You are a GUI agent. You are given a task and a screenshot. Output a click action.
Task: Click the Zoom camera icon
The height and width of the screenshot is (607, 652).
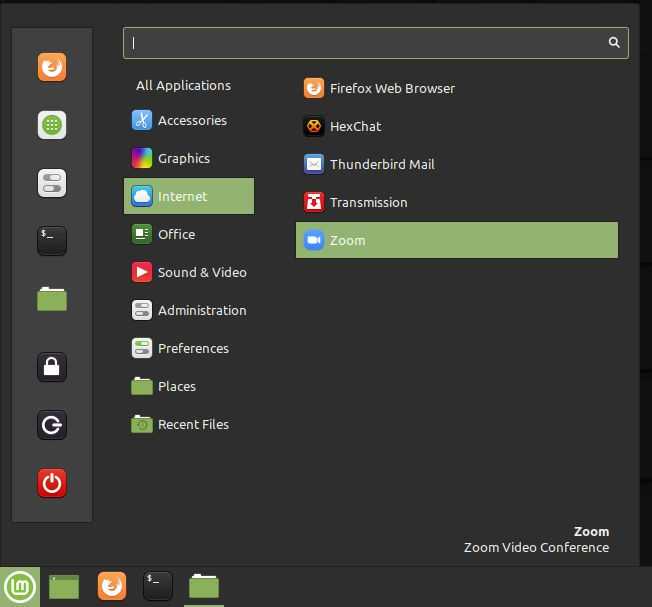[x=314, y=240]
